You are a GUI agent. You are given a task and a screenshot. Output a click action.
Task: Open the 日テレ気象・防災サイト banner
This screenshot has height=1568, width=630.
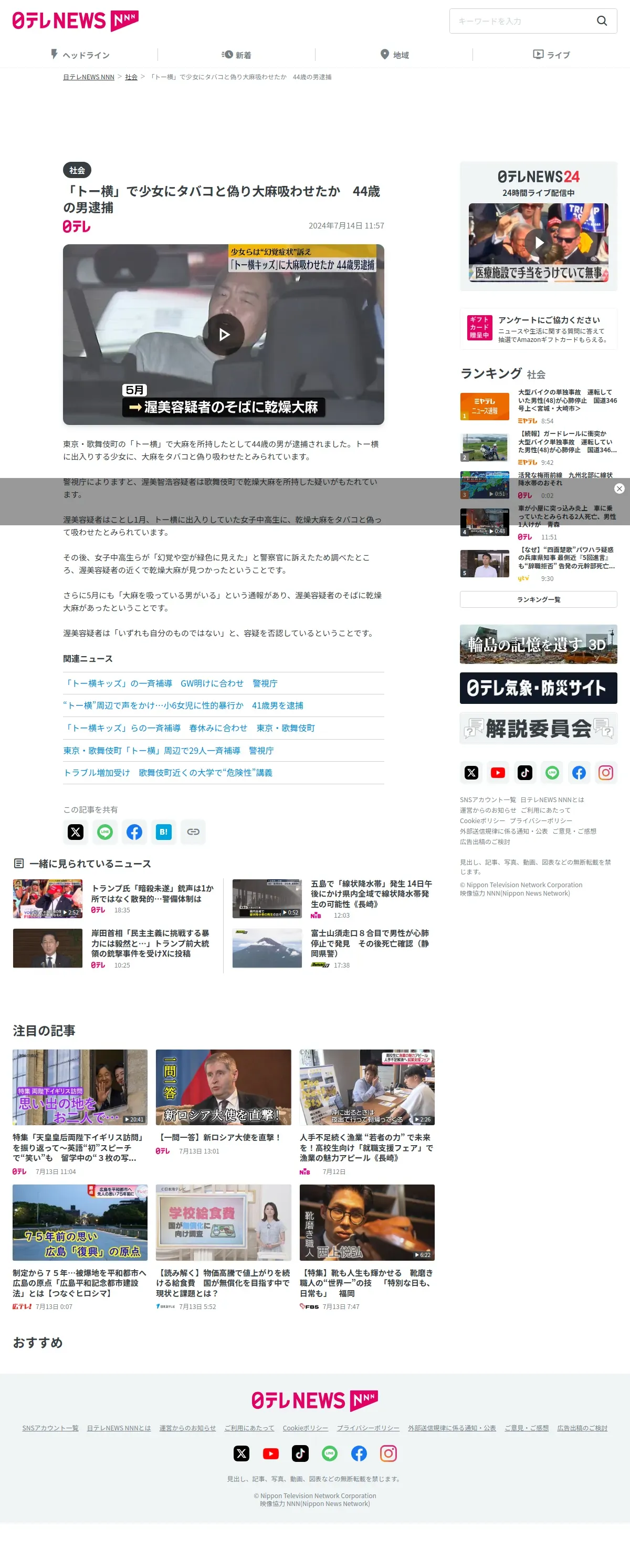point(538,688)
